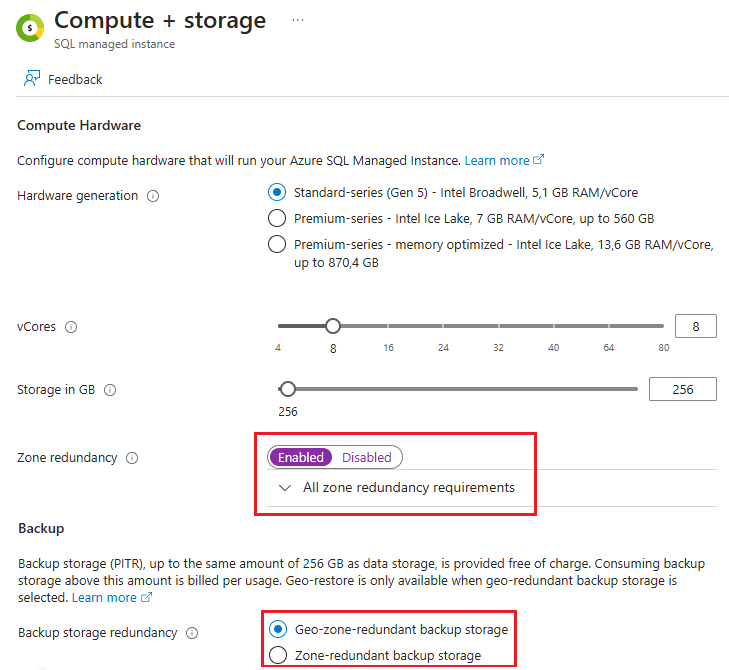This screenshot has height=670, width=729.
Task: Select Premium-series memory optimized option
Action: tap(277, 245)
